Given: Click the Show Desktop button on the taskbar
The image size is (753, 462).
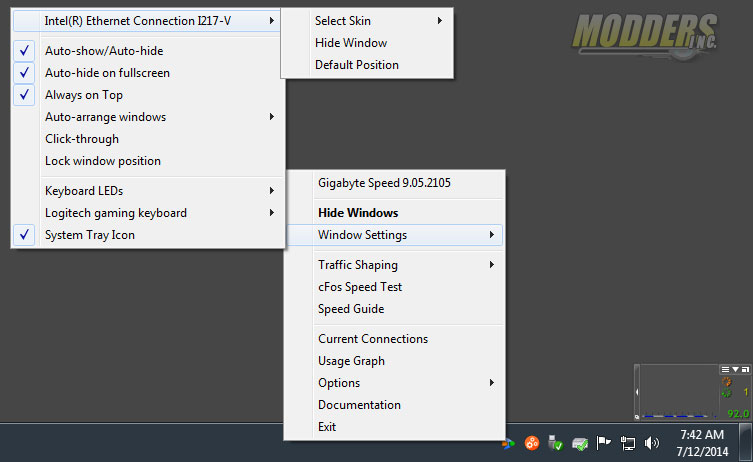Looking at the screenshot, I should (x=745, y=443).
